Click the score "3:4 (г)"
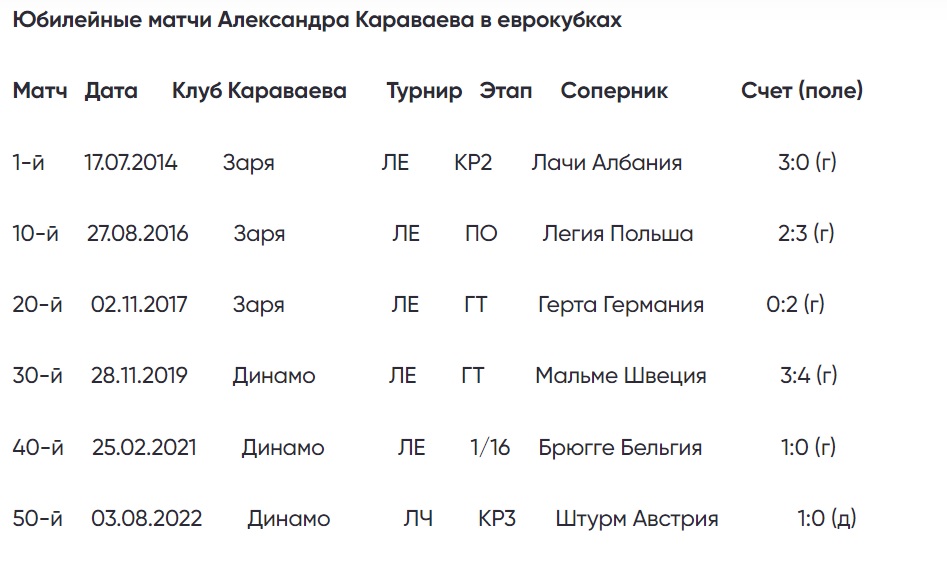Viewport: 947px width, 561px height. (x=808, y=376)
